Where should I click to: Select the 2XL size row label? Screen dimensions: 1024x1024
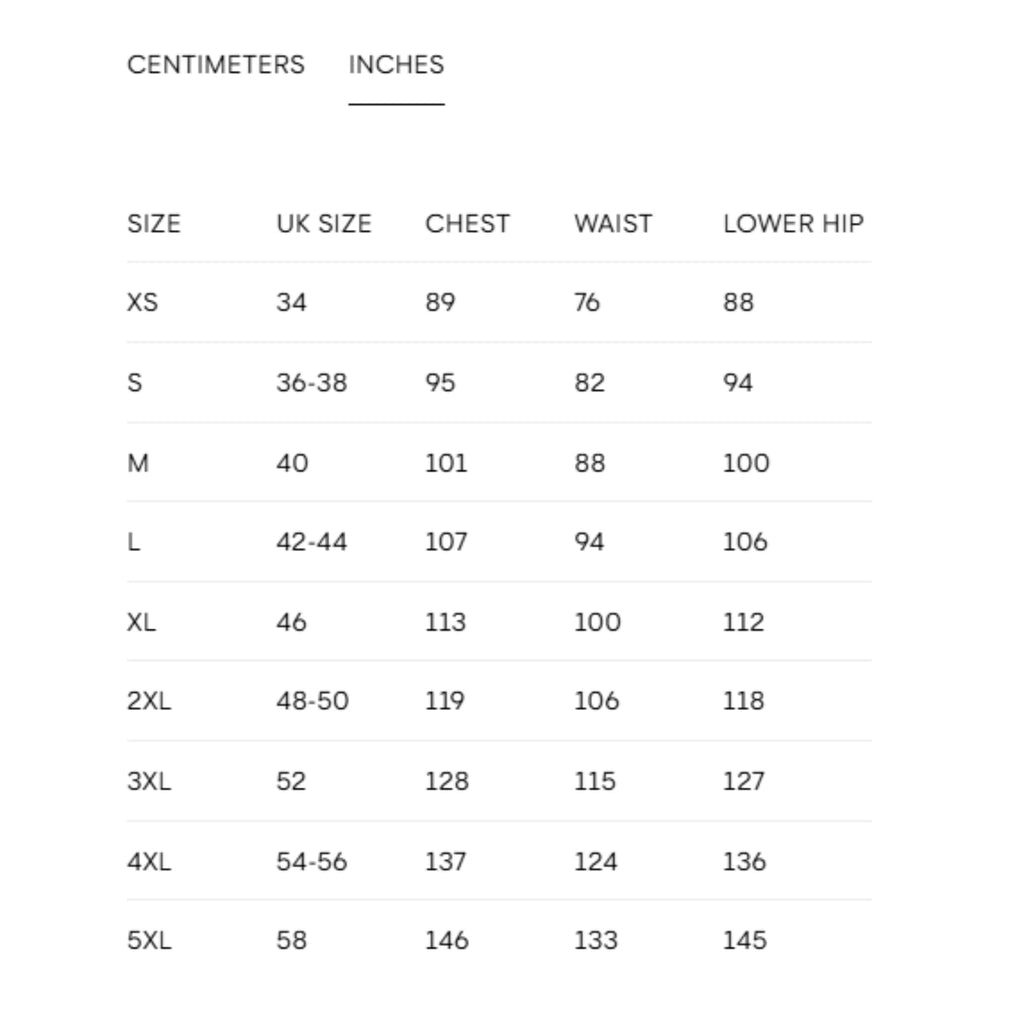(149, 701)
